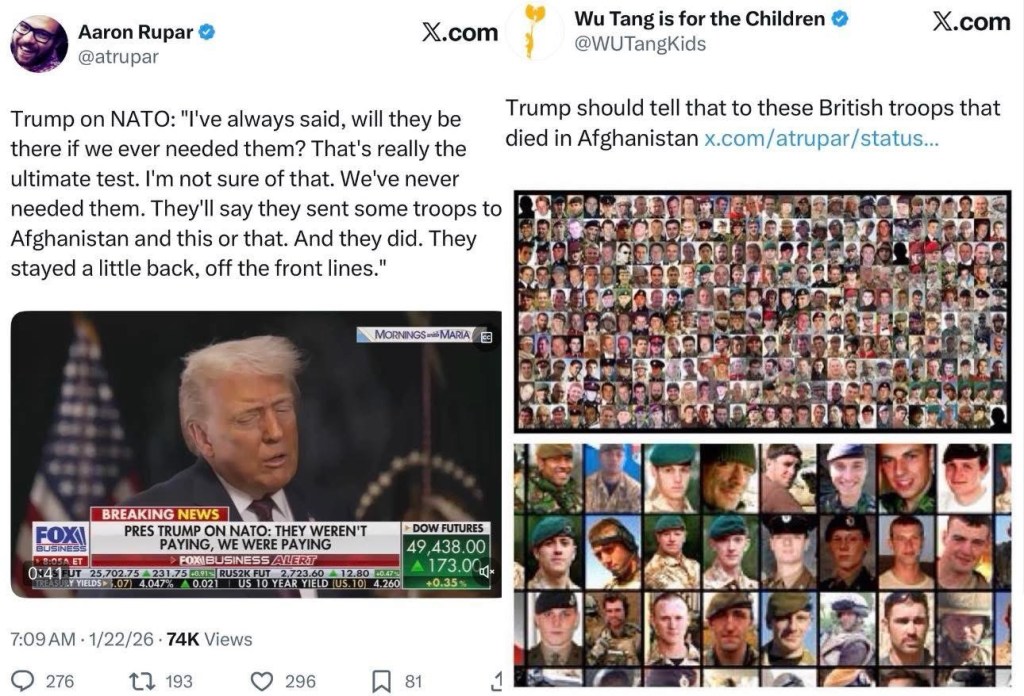Bookmark the tweet with 81 saves
Screen dimensions: 1024x696
[381, 682]
